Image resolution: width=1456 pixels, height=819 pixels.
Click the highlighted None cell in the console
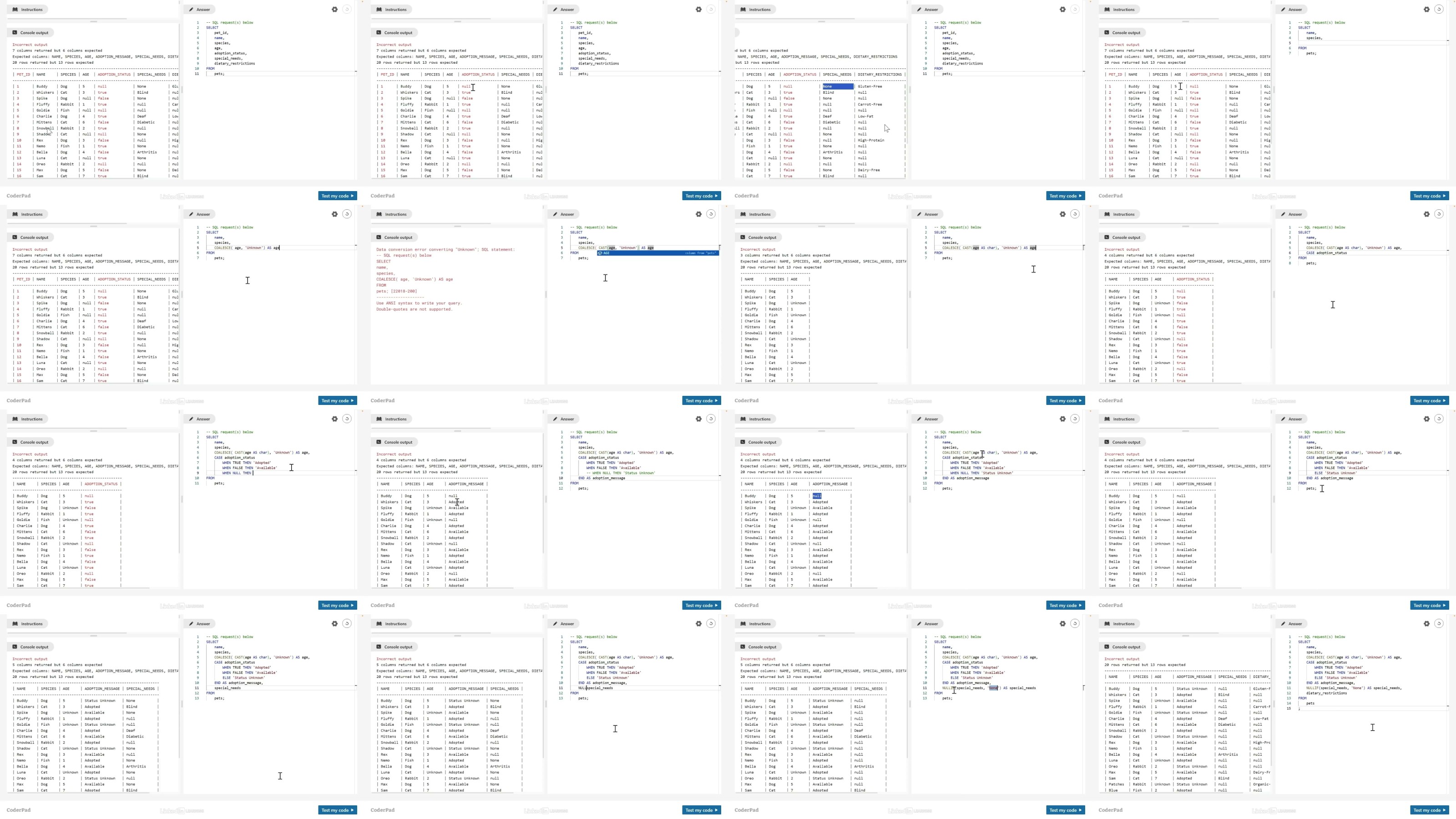[x=837, y=86]
